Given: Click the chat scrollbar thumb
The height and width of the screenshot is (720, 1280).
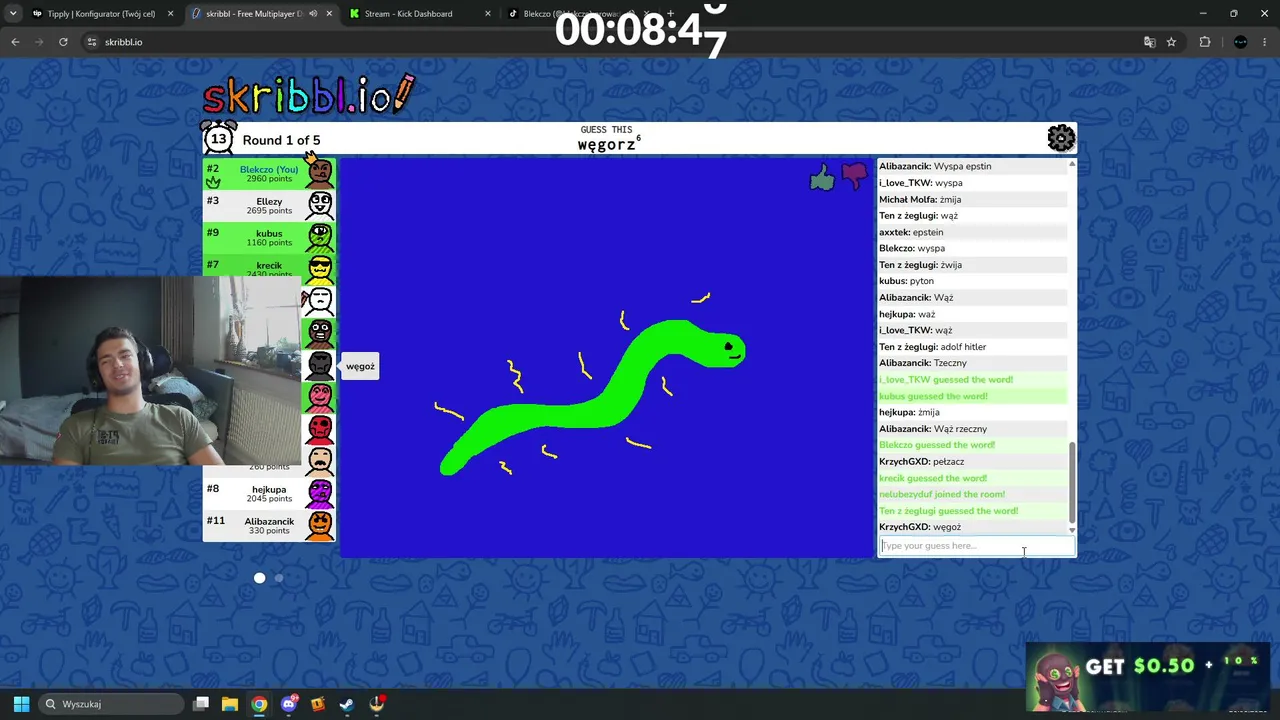Looking at the screenshot, I should click(1072, 484).
